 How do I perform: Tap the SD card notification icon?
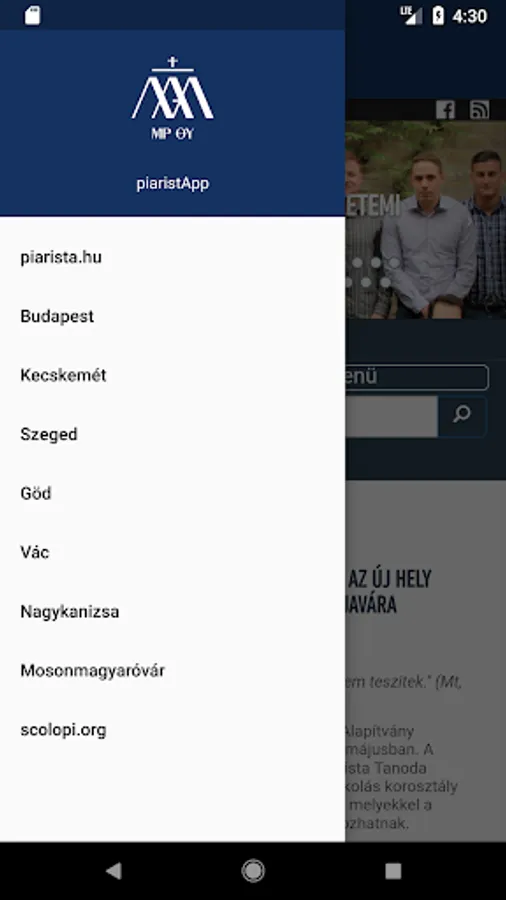pyautogui.click(x=33, y=15)
